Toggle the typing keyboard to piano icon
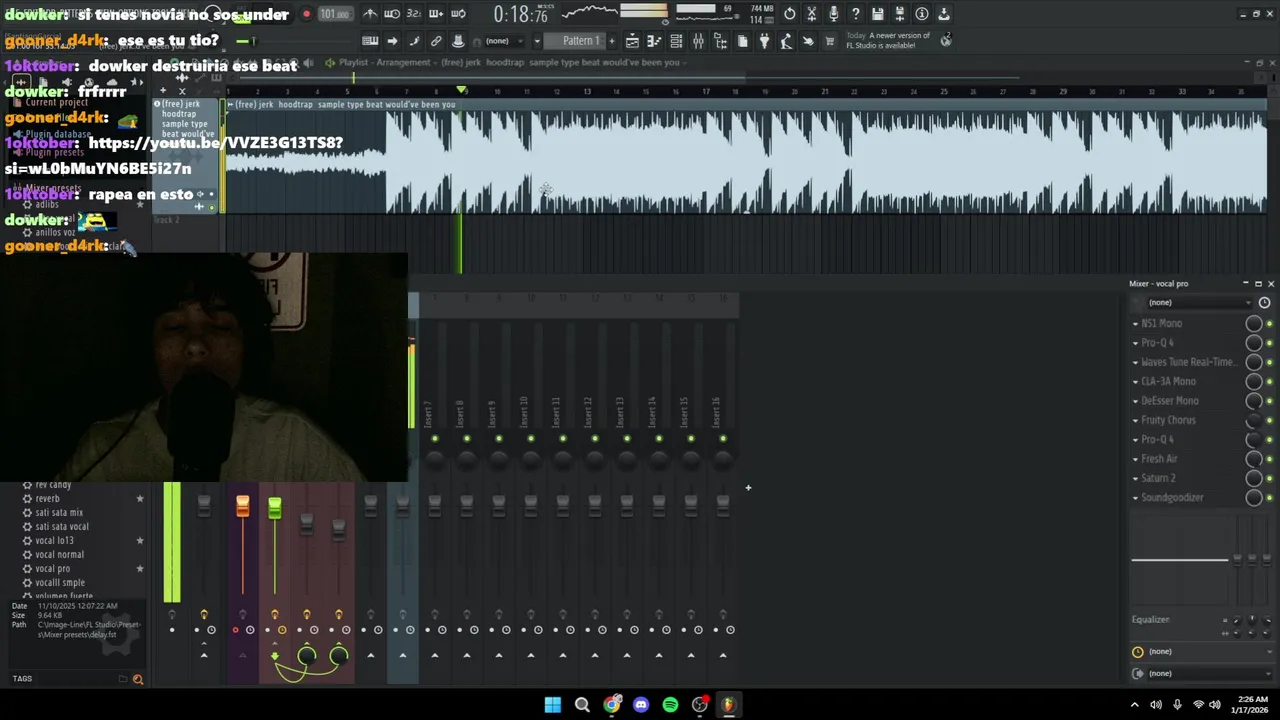This screenshot has height=720, width=1280. pos(370,41)
